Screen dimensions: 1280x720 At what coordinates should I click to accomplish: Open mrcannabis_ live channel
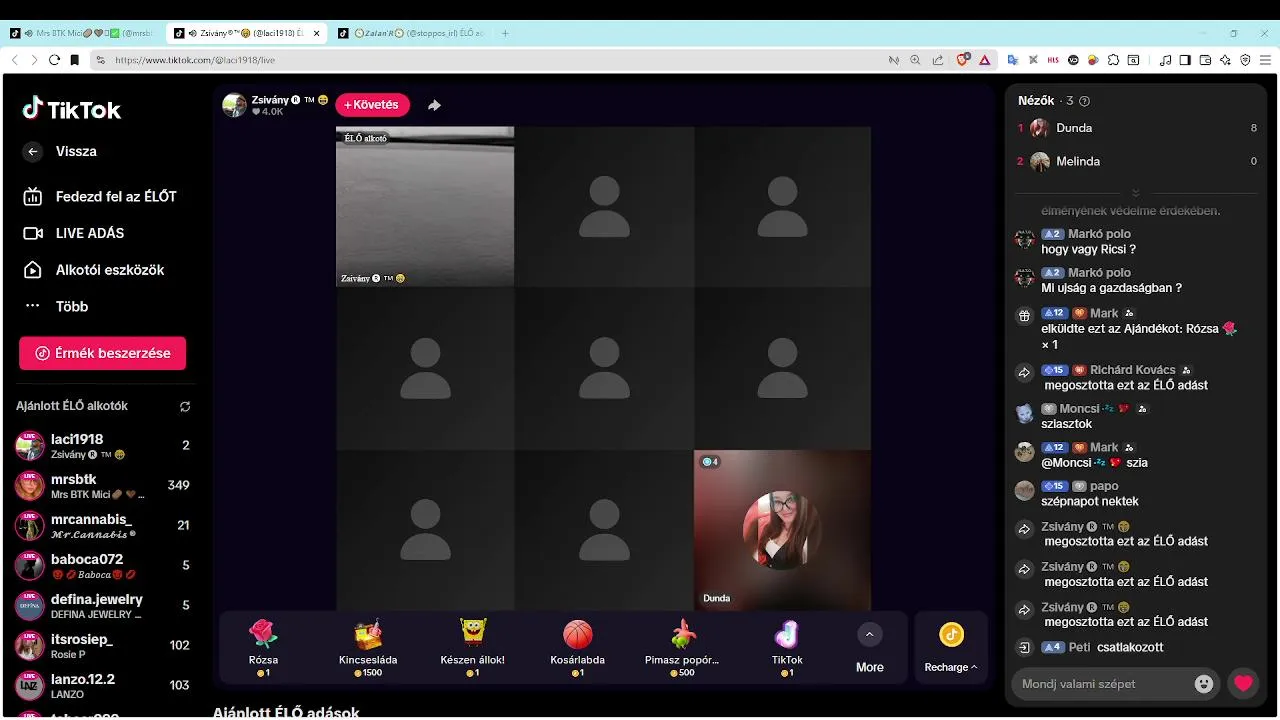click(x=102, y=526)
